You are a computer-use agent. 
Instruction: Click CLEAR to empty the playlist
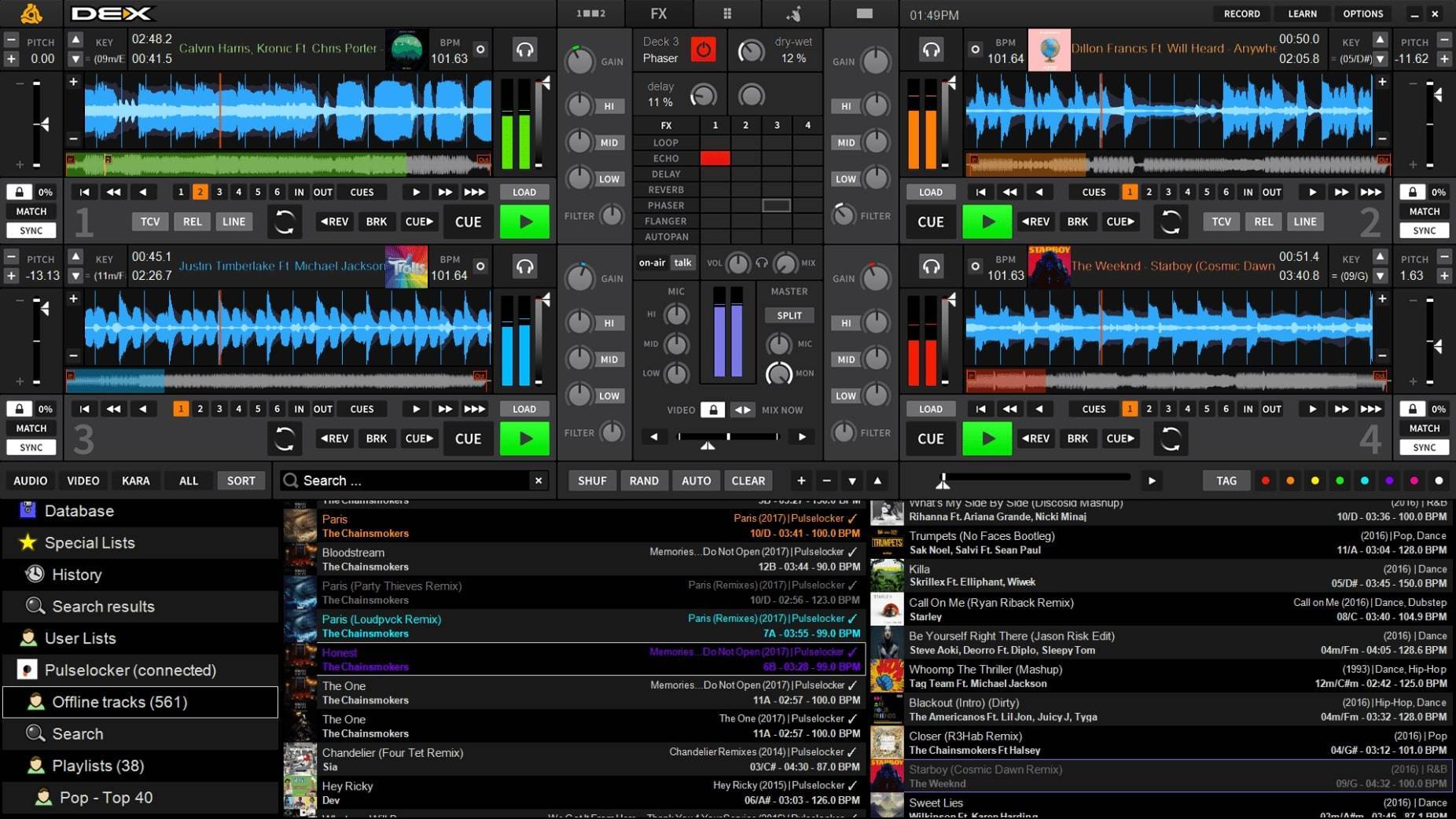(748, 480)
